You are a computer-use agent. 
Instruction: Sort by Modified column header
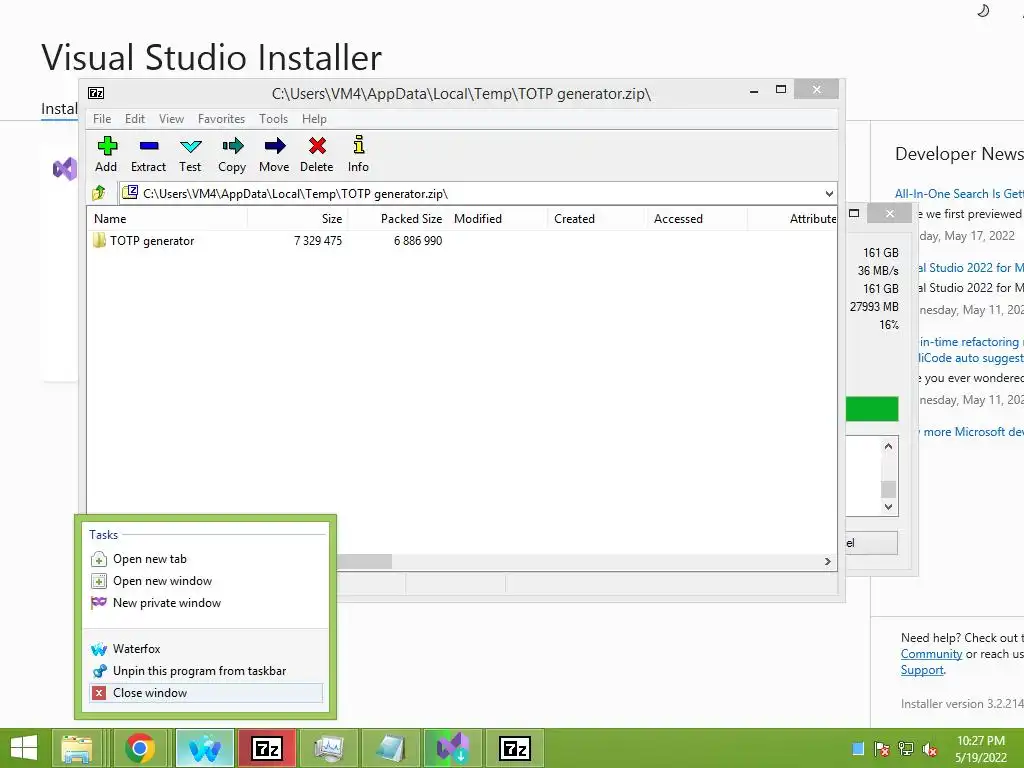click(498, 219)
